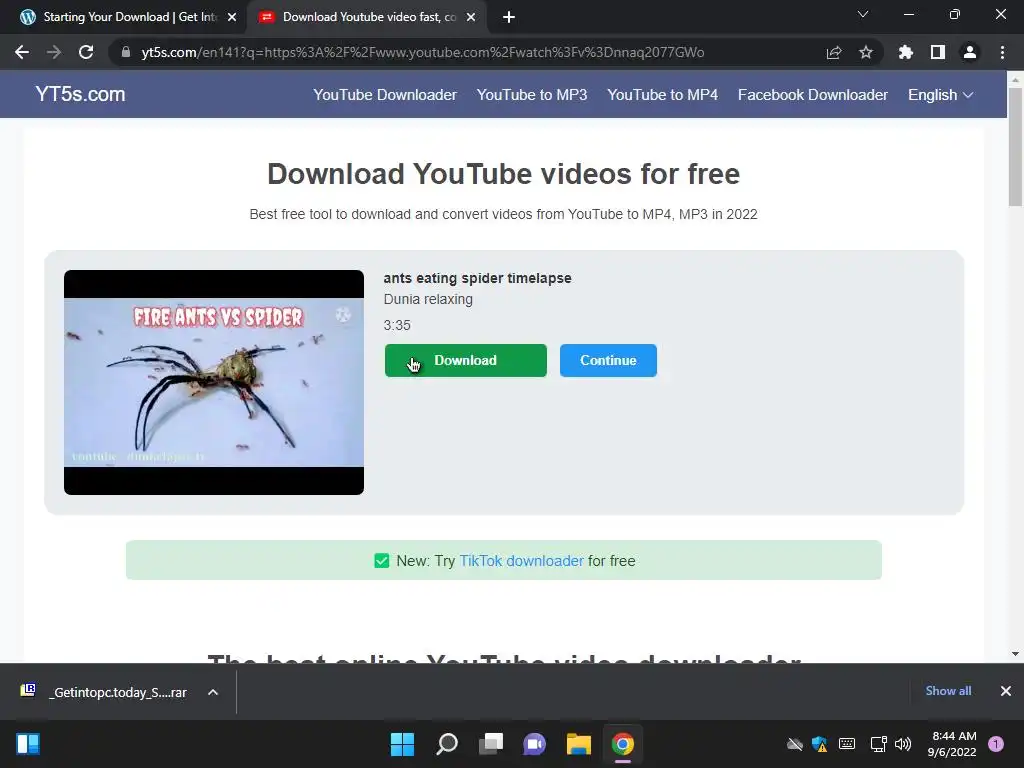The width and height of the screenshot is (1024, 768).
Task: Open network status tray icon
Action: coord(878,744)
